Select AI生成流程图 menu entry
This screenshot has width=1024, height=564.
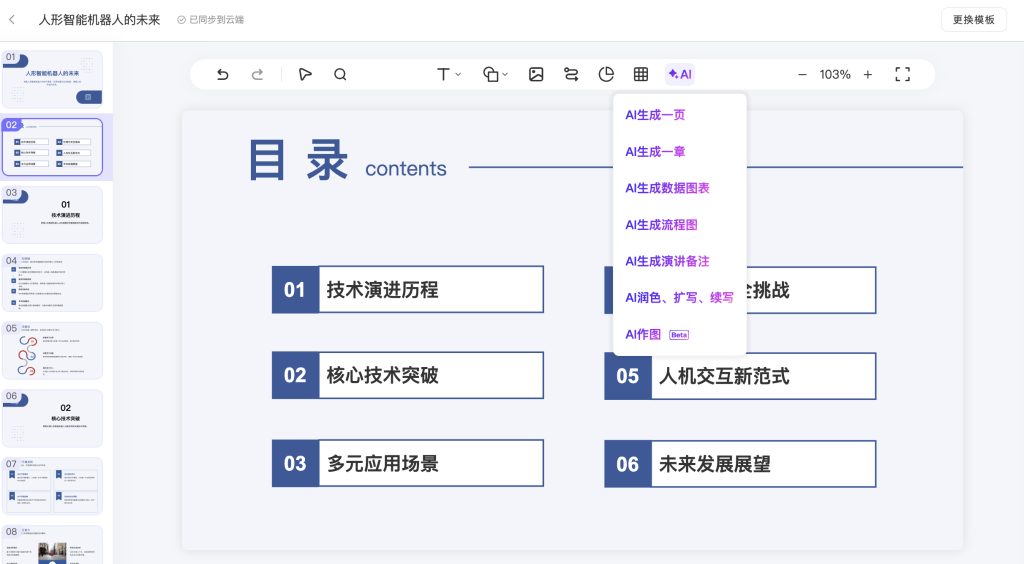tap(661, 225)
